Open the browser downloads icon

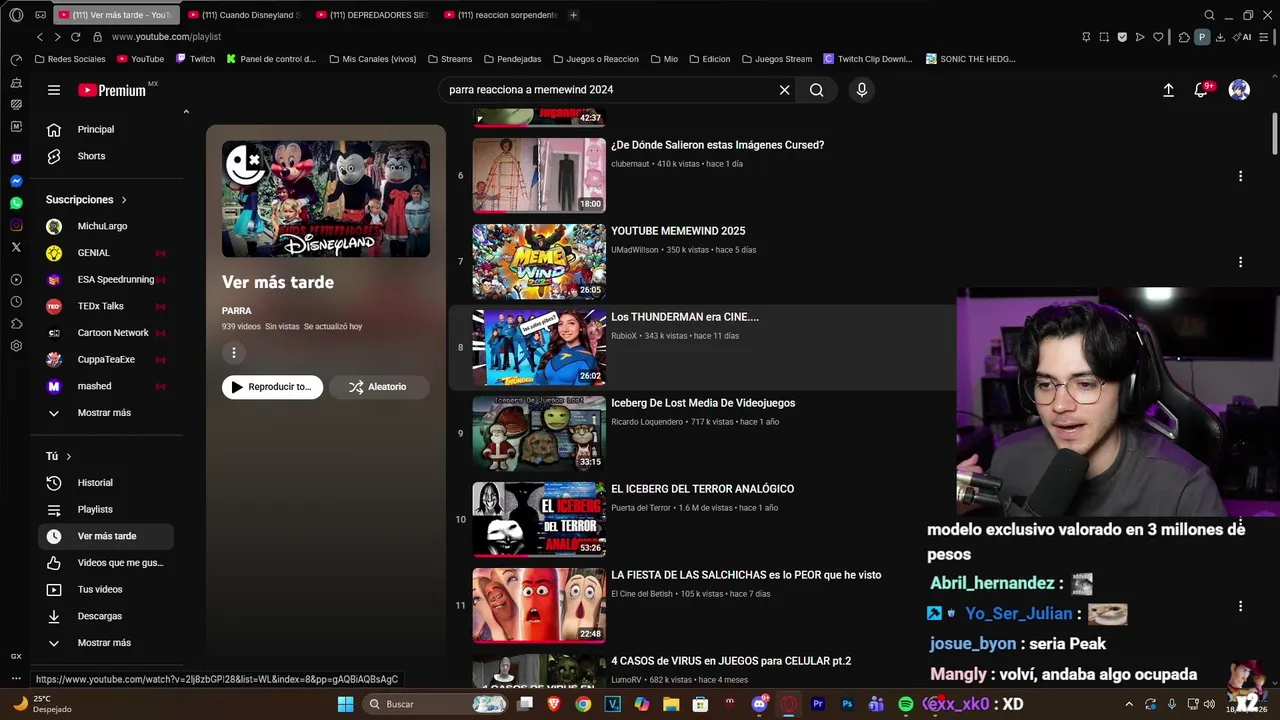click(x=1220, y=37)
